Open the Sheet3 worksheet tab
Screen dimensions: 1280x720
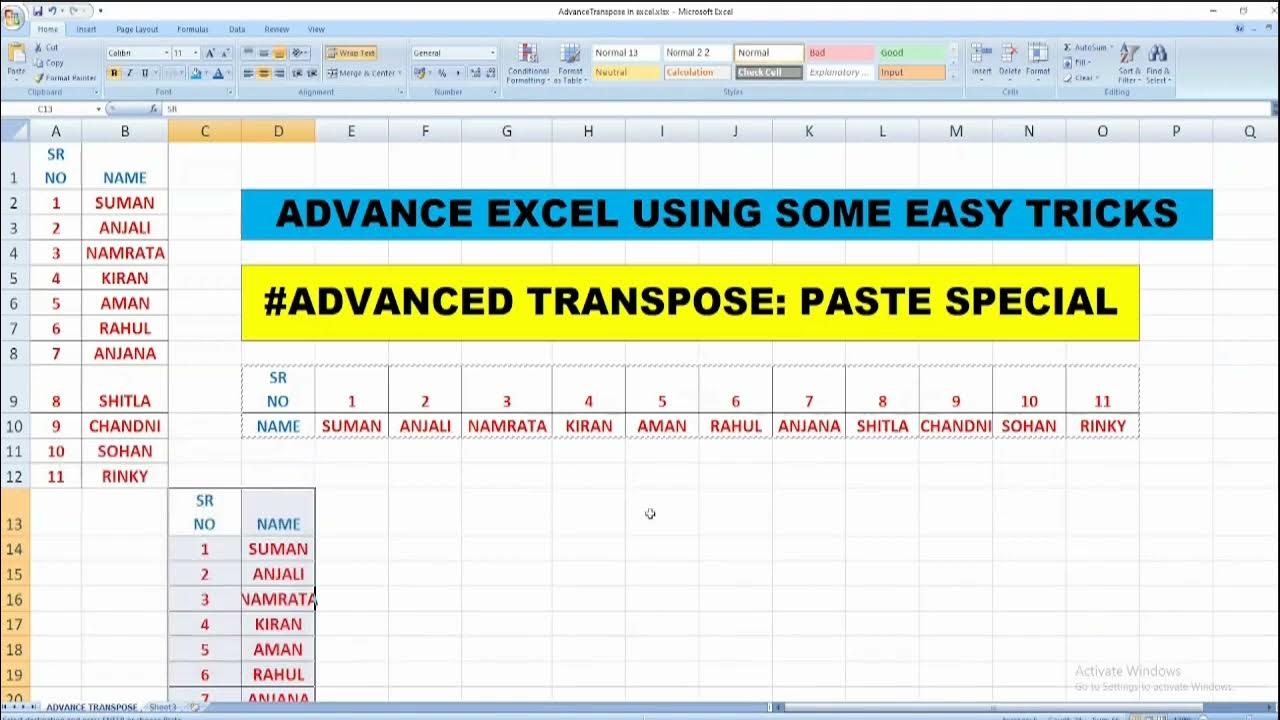point(162,707)
